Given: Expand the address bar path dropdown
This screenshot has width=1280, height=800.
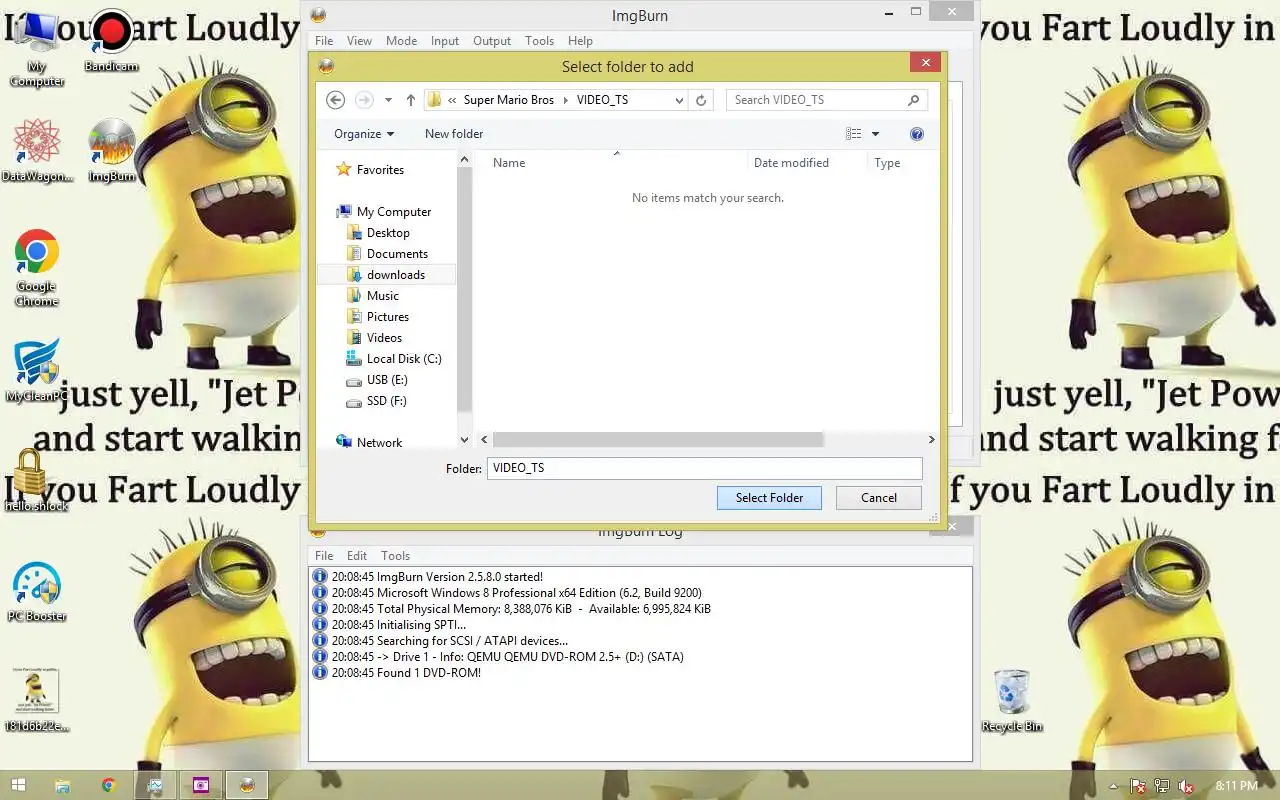Looking at the screenshot, I should [679, 100].
